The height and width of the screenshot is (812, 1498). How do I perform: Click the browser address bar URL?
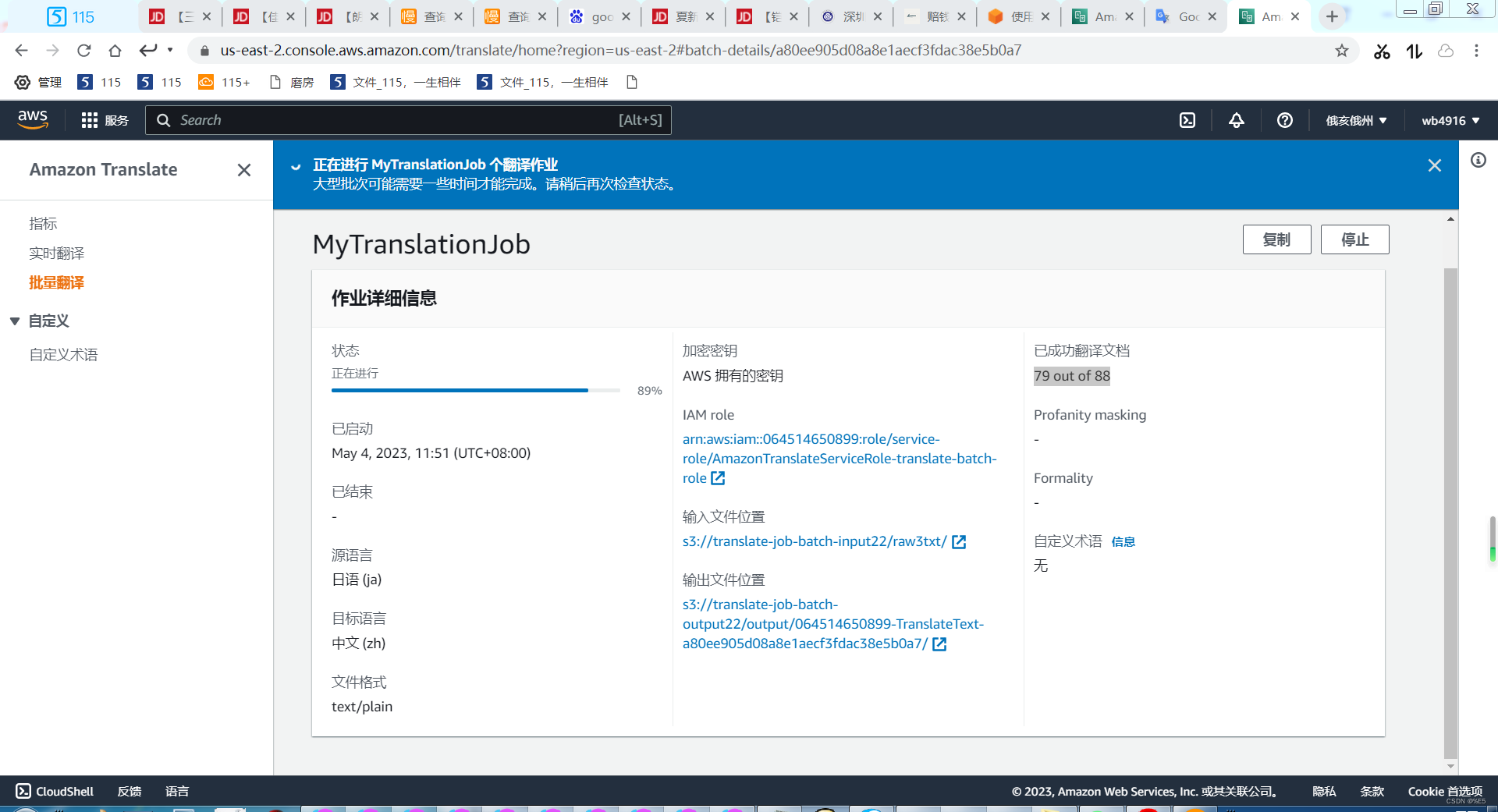click(620, 51)
